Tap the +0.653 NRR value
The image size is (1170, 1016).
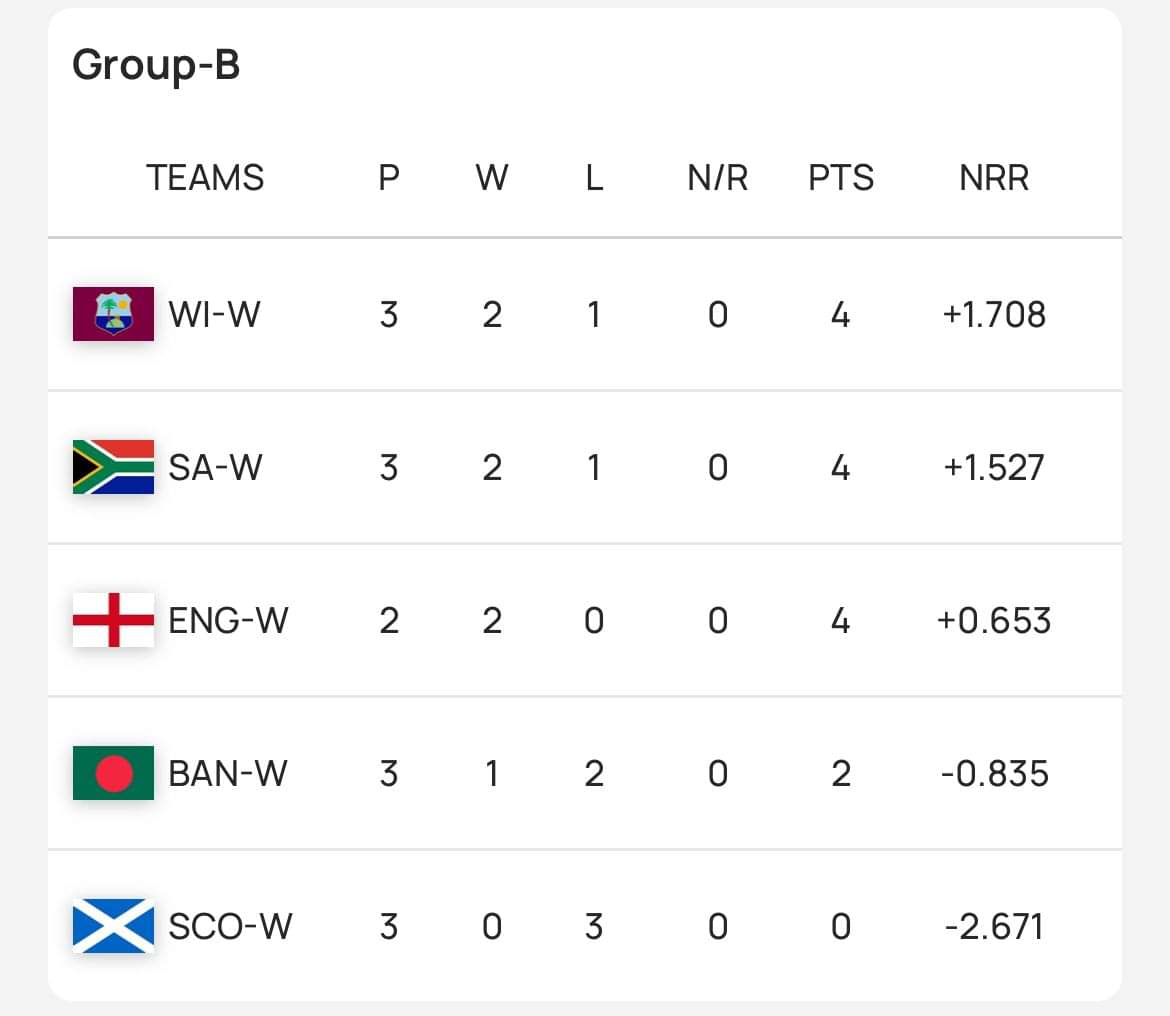pyautogui.click(x=994, y=620)
